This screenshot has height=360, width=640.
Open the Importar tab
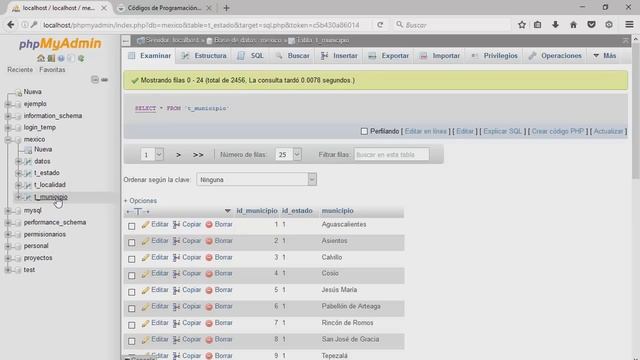click(440, 56)
